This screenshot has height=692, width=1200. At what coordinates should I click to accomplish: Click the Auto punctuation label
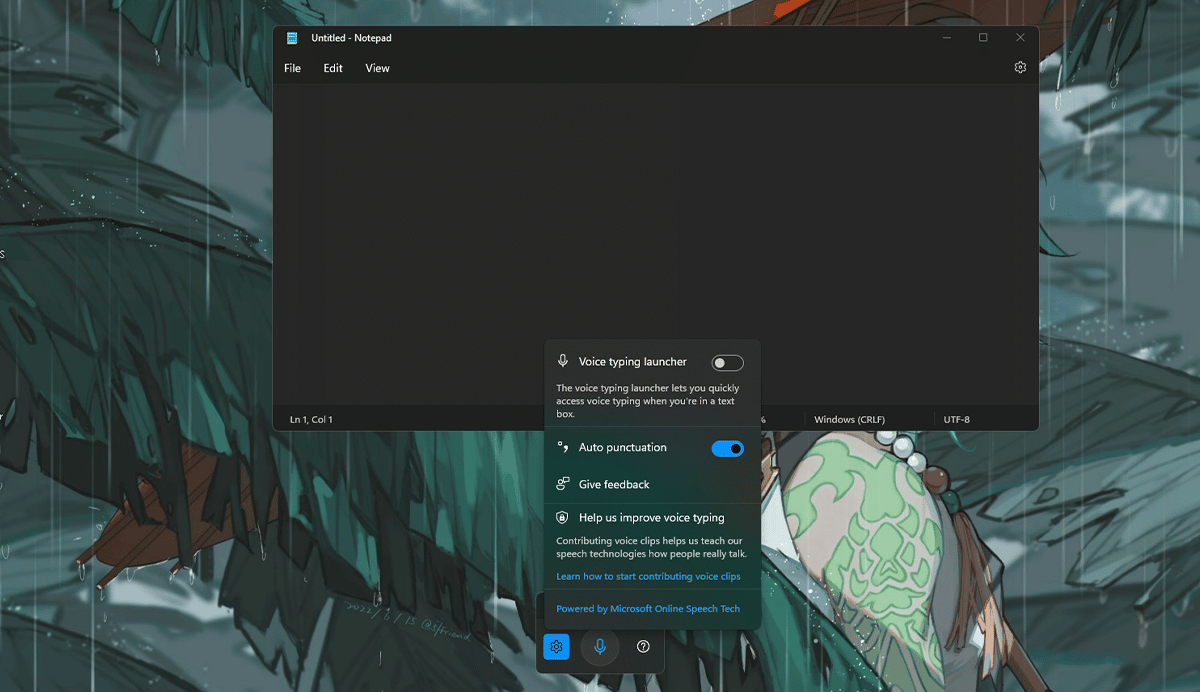point(622,447)
